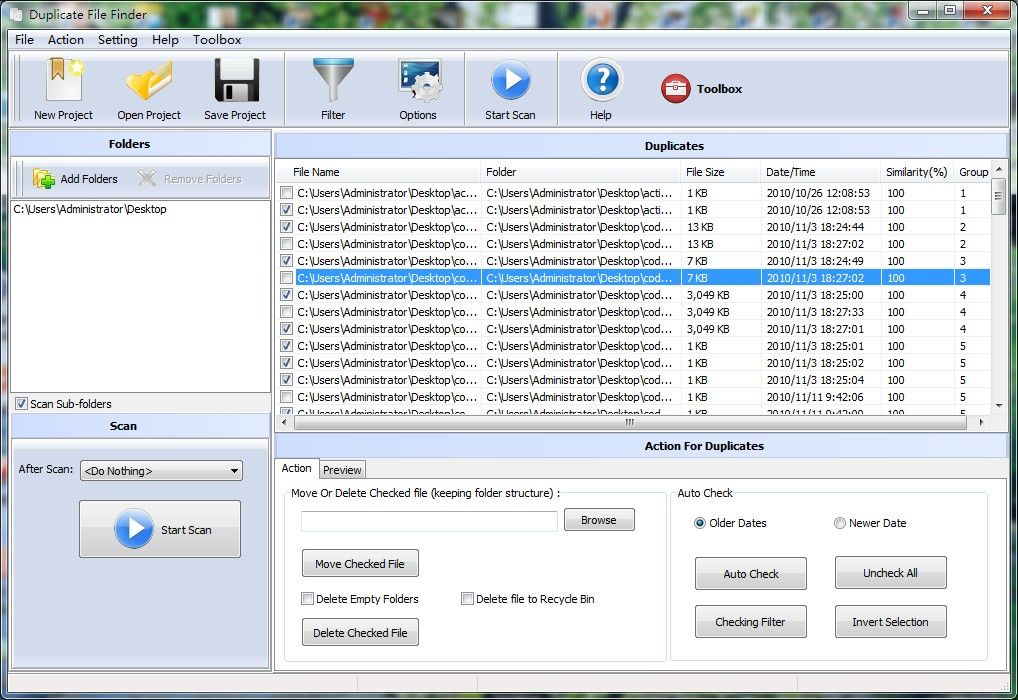Enable Delete Empty Folders checkbox
Image resolution: width=1018 pixels, height=700 pixels.
[308, 599]
